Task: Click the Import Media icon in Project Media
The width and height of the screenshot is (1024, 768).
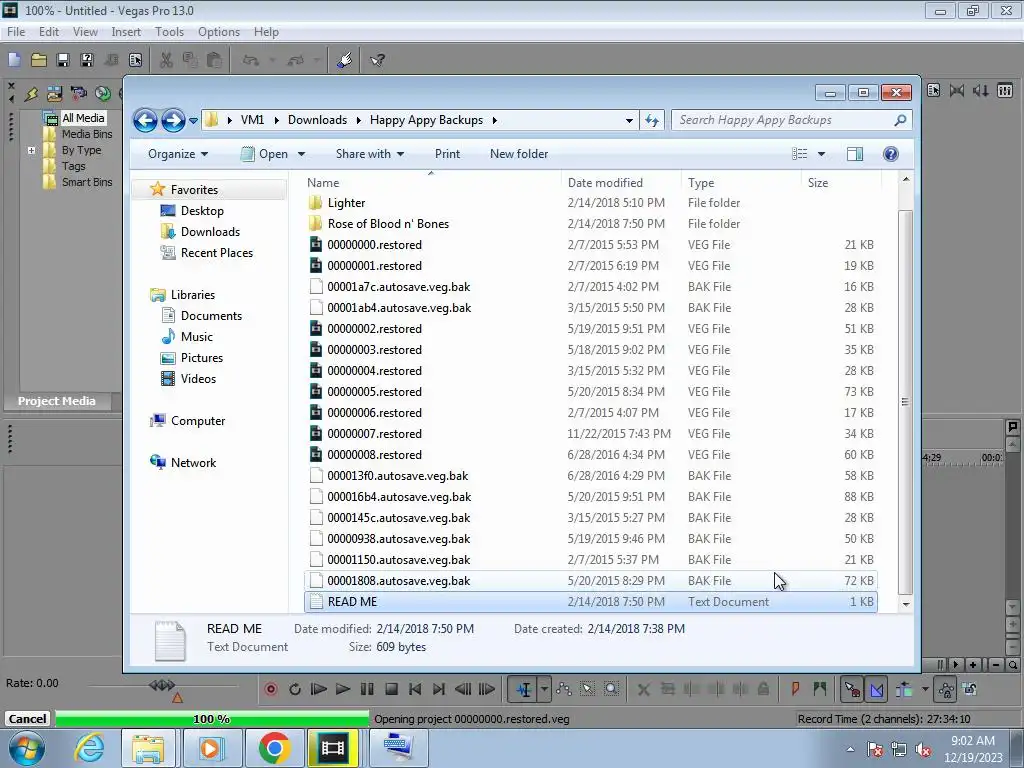Action: (54, 93)
